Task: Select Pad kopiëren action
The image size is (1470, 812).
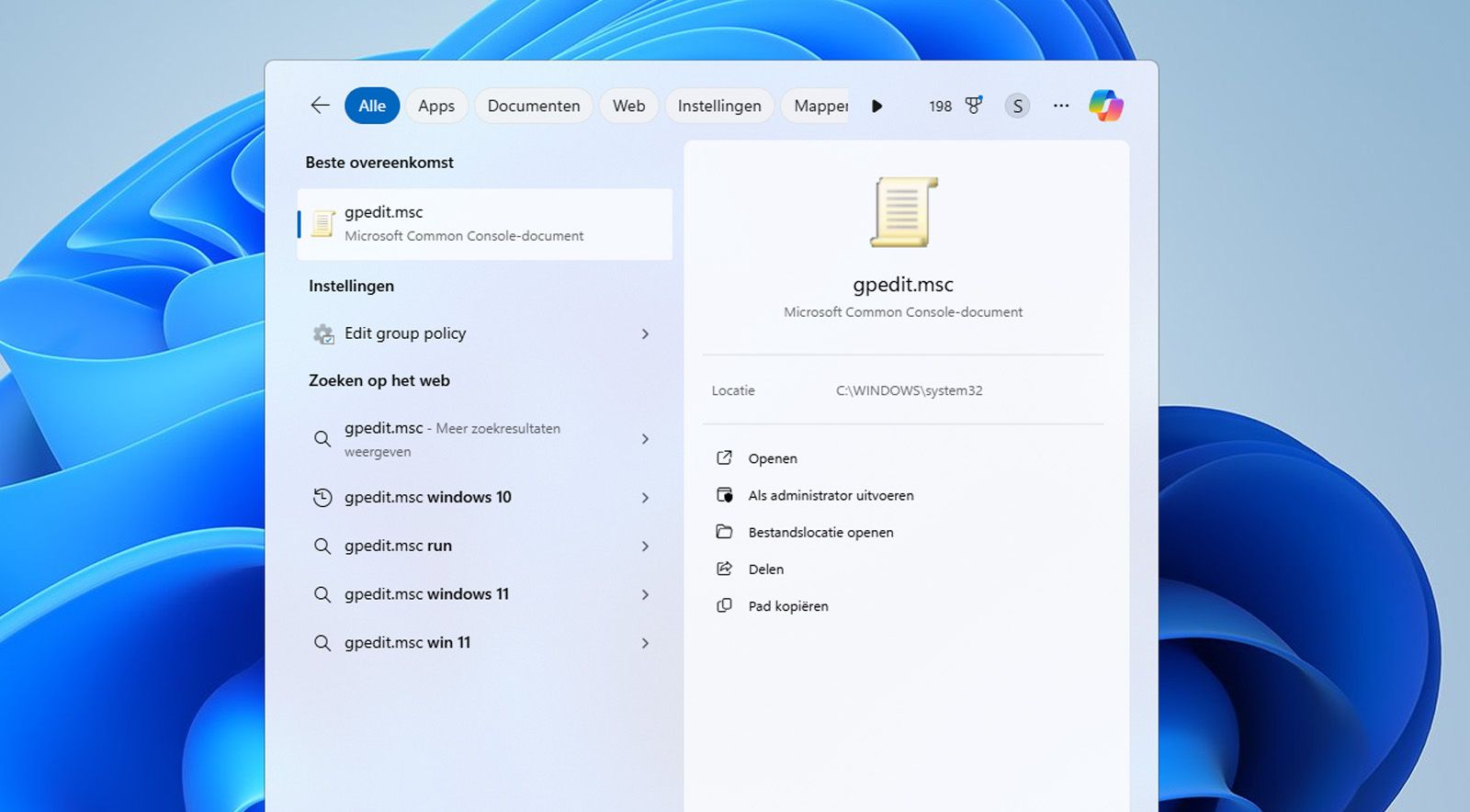Action: coord(788,605)
